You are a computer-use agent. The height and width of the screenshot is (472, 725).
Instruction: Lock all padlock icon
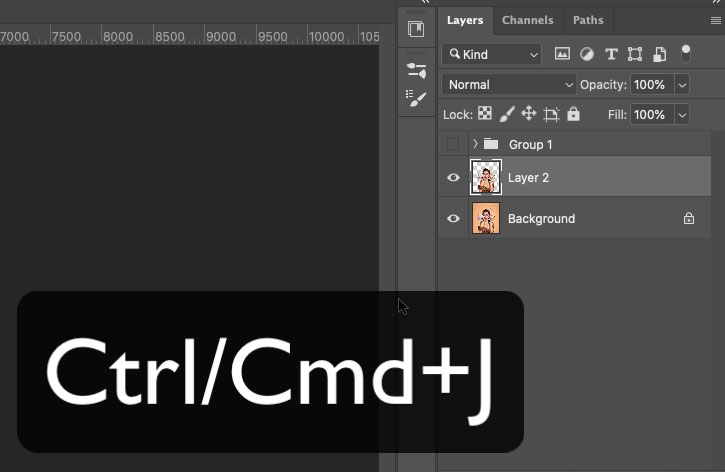pos(573,113)
